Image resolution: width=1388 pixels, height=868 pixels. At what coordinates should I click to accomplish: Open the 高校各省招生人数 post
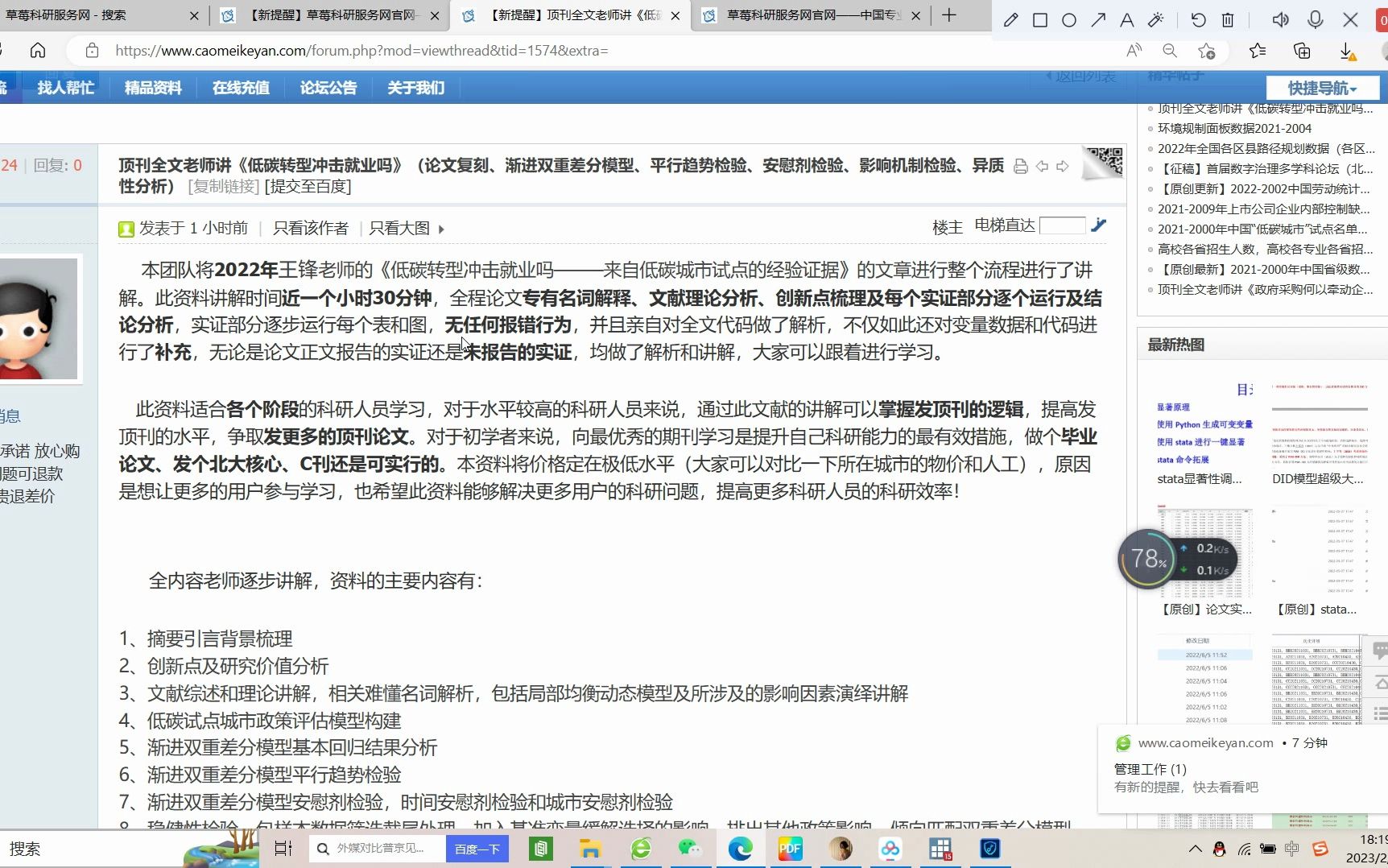[1266, 249]
